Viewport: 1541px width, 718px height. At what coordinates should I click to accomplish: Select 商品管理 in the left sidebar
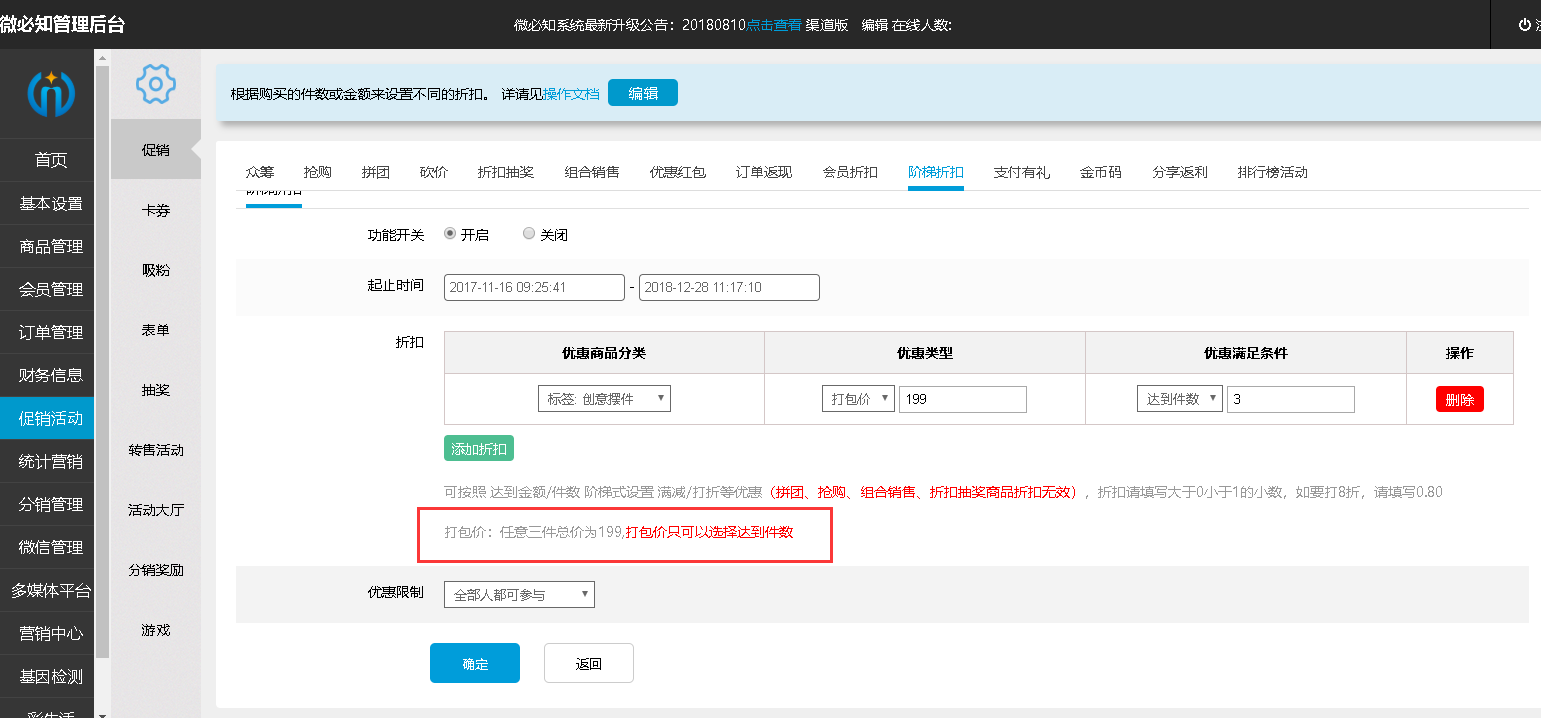point(51,246)
